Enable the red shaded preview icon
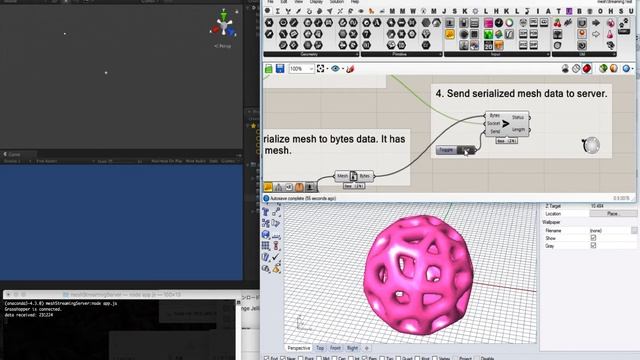Image resolution: width=640 pixels, height=360 pixels. click(587, 69)
